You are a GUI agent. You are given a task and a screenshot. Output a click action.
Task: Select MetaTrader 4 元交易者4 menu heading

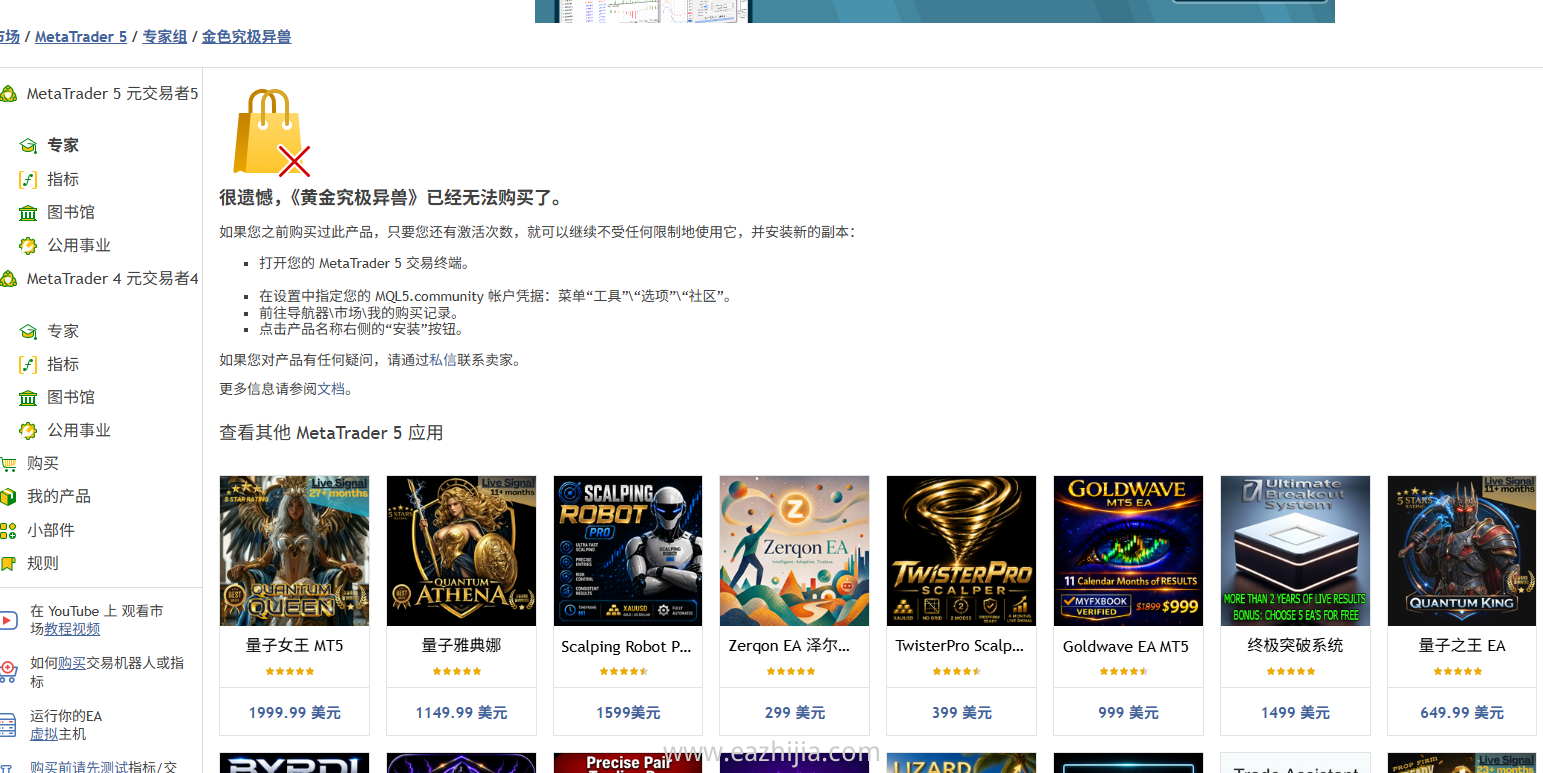[x=113, y=279]
